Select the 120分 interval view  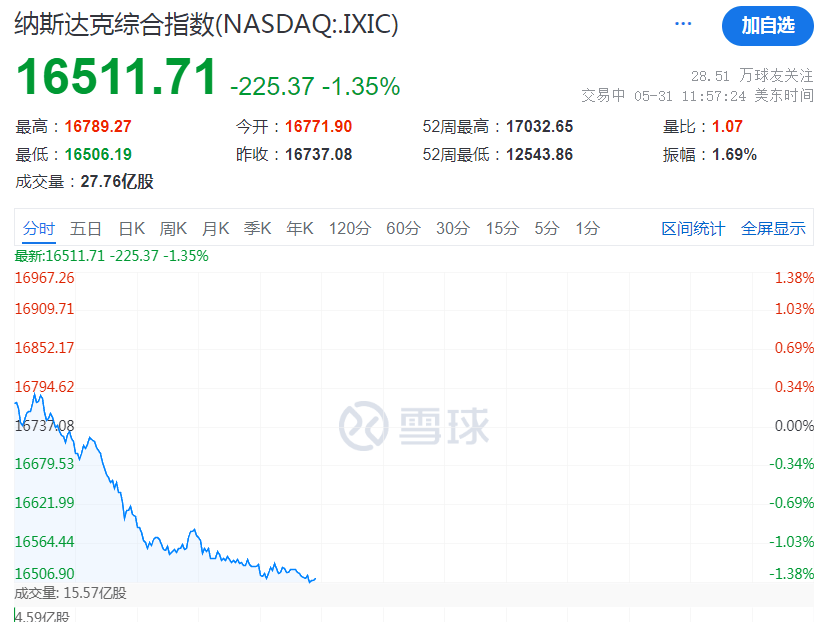point(348,228)
